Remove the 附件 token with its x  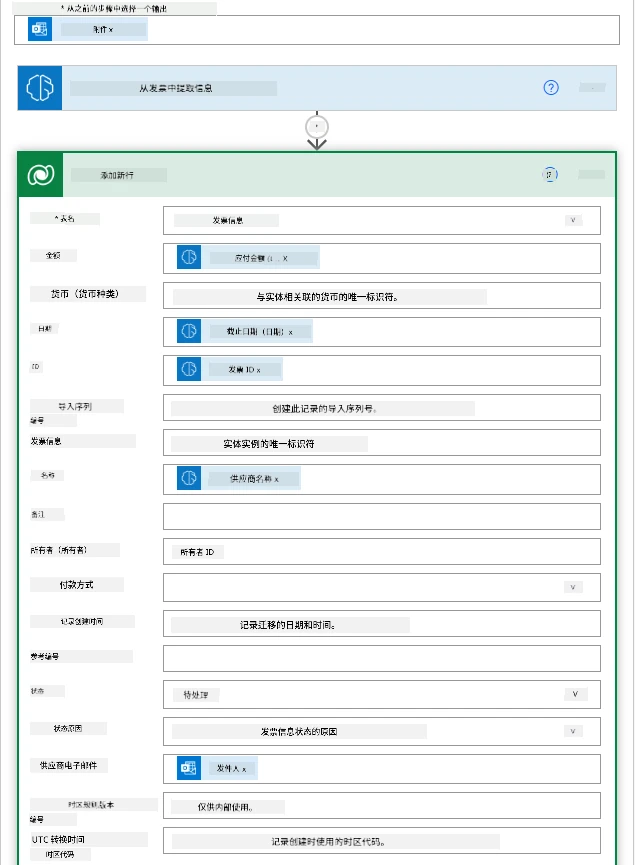tap(111, 30)
